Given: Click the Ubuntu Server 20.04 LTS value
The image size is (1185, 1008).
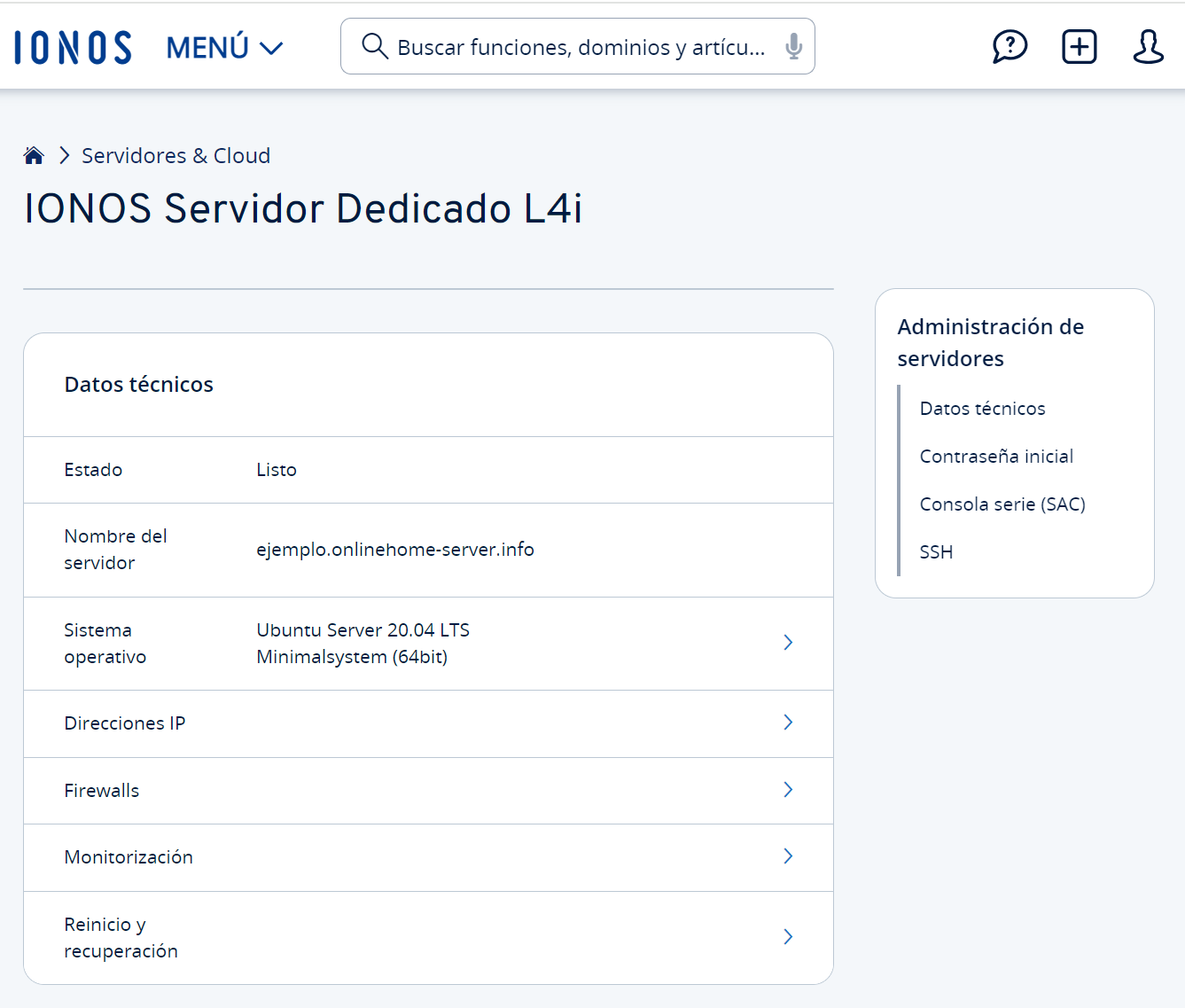Looking at the screenshot, I should click(x=363, y=644).
